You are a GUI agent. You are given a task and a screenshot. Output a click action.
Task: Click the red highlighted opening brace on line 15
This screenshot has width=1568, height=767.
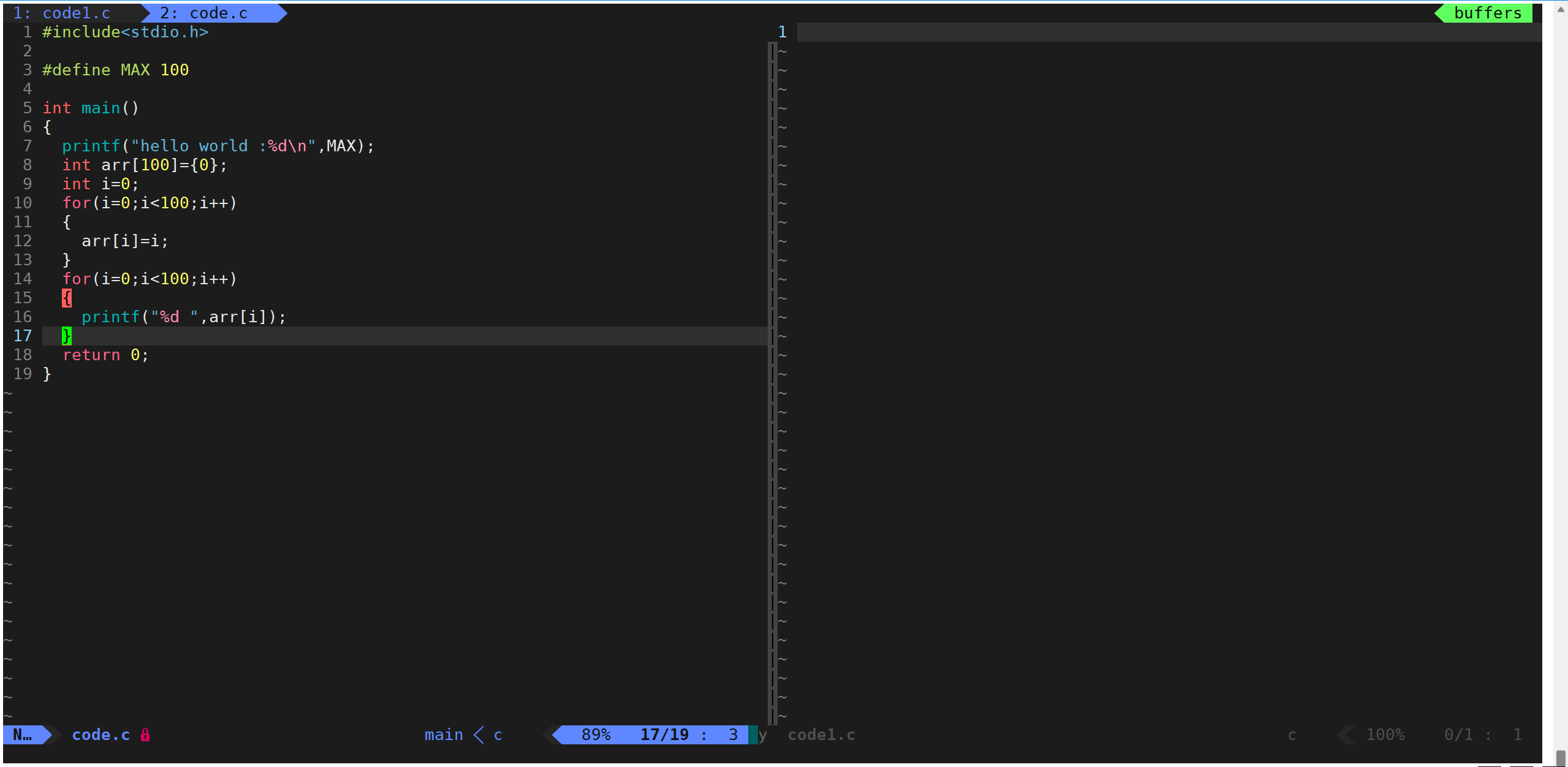(67, 298)
